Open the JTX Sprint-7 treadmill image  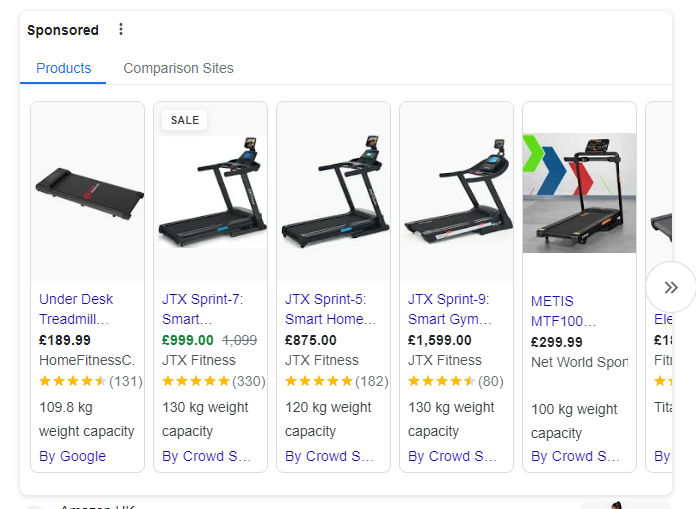(211, 192)
